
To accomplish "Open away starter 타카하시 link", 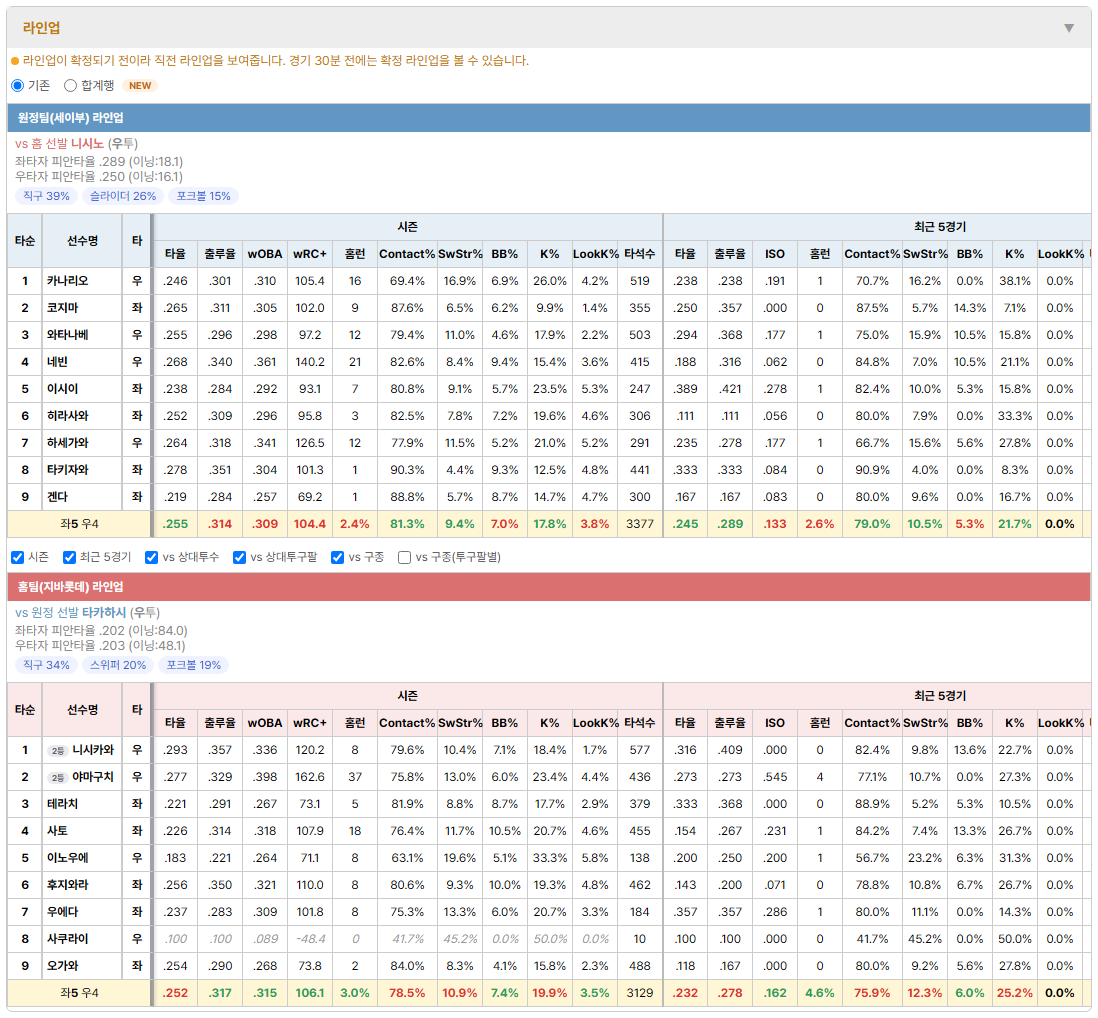I will 104,613.
